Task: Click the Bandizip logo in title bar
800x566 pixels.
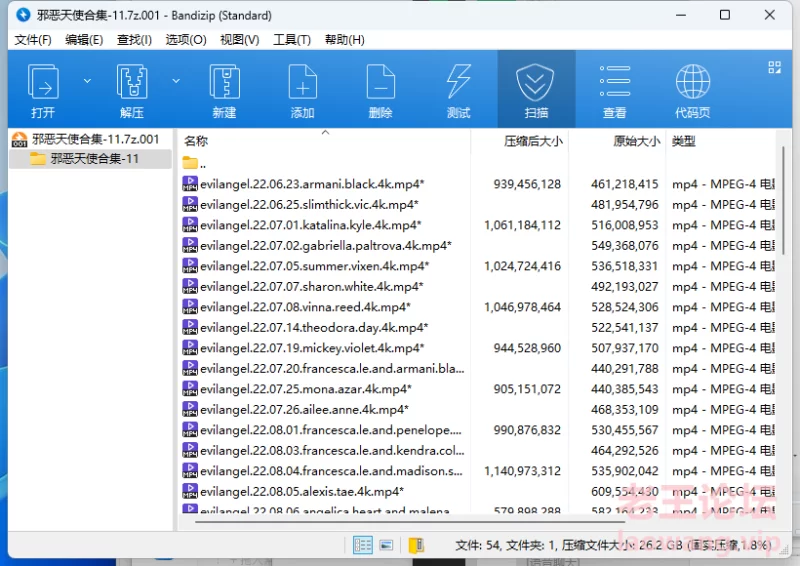Action: 23,15
